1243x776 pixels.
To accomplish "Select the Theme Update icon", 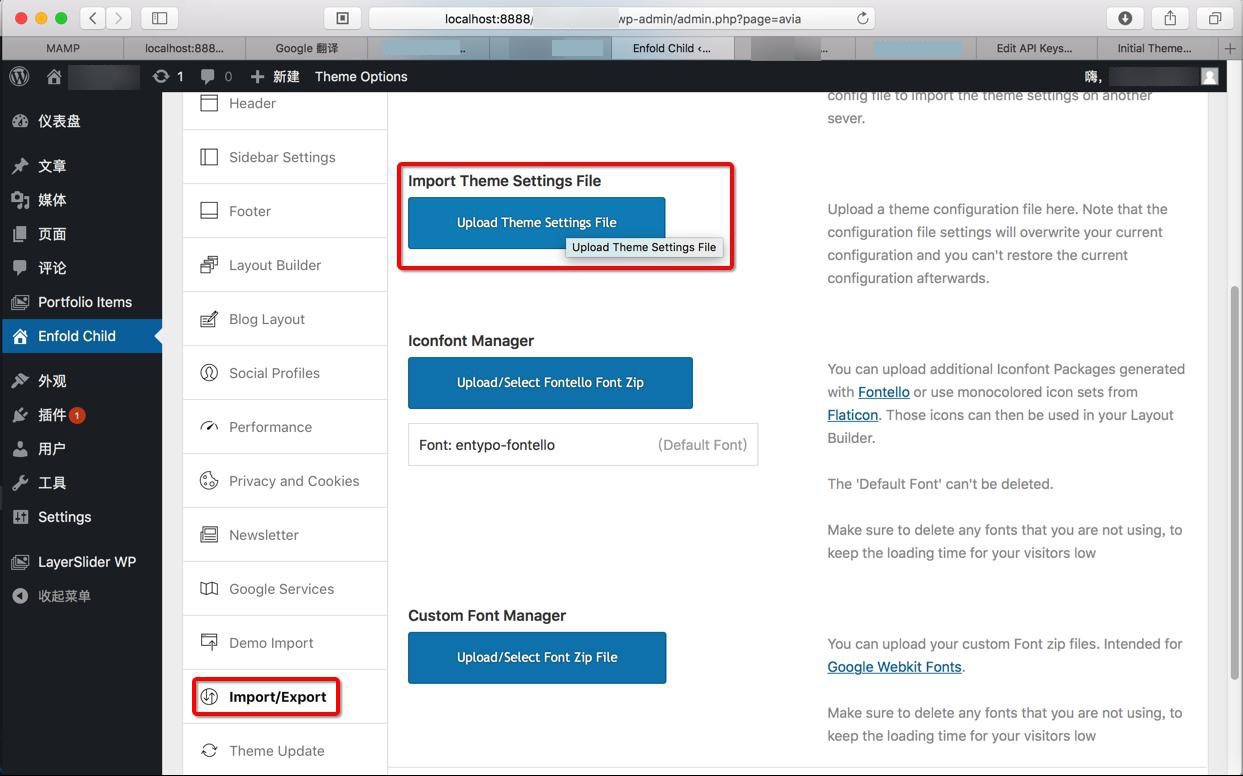I will [x=209, y=751].
